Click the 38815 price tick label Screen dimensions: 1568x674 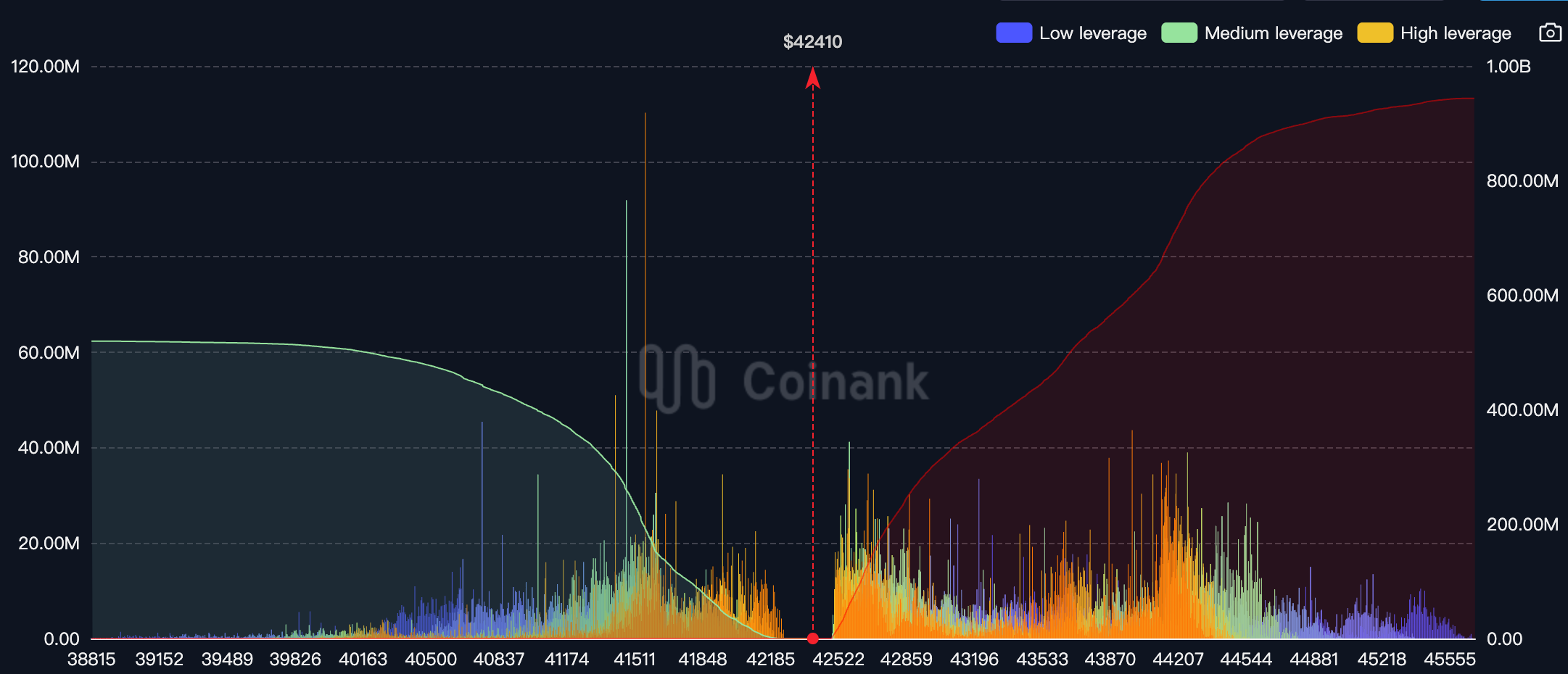pyautogui.click(x=91, y=660)
